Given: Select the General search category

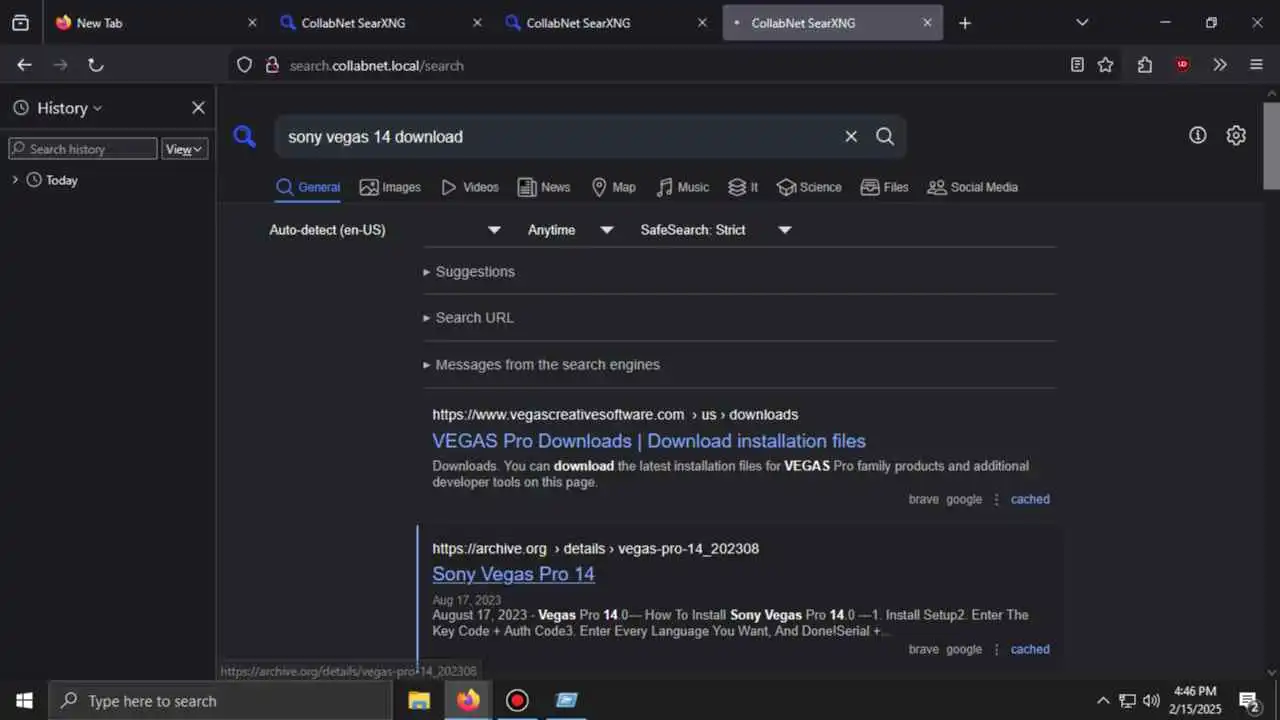Looking at the screenshot, I should coord(308,187).
